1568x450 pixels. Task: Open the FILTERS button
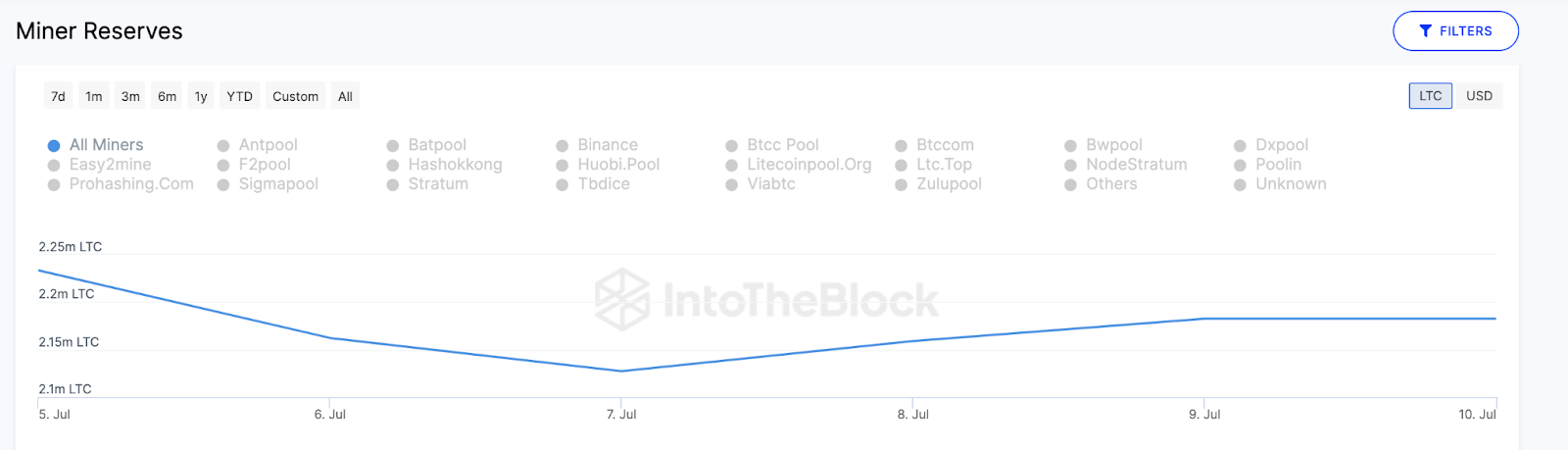click(x=1455, y=31)
